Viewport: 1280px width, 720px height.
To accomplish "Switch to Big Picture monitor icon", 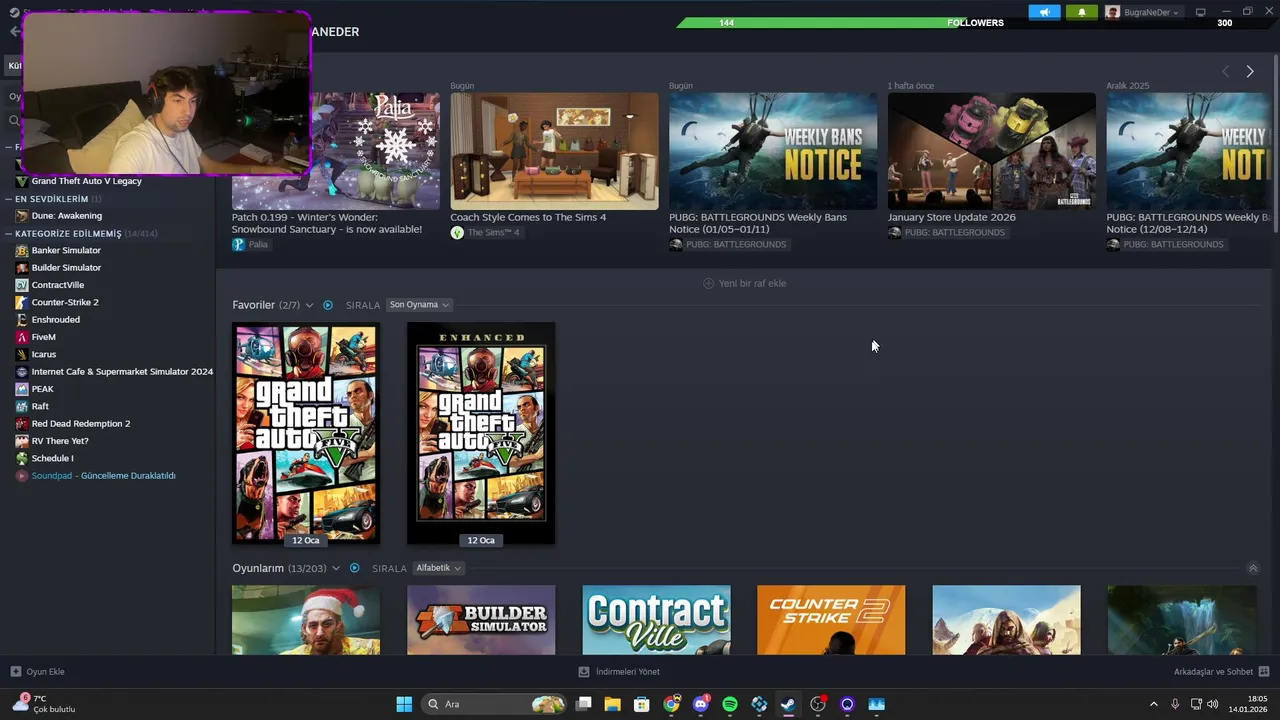I will pos(1201,12).
